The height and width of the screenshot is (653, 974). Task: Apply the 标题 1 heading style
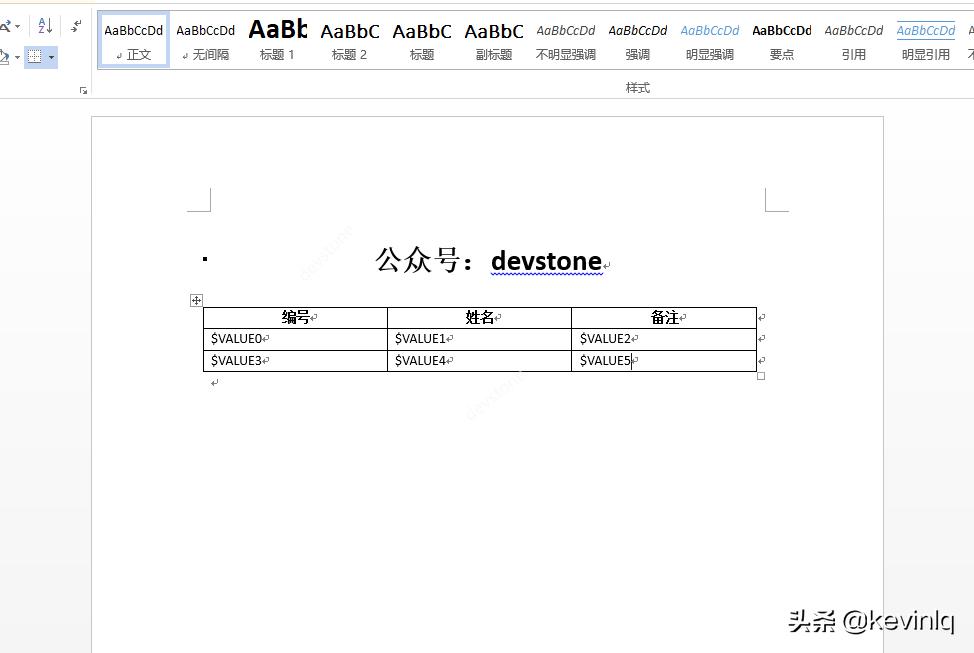277,40
